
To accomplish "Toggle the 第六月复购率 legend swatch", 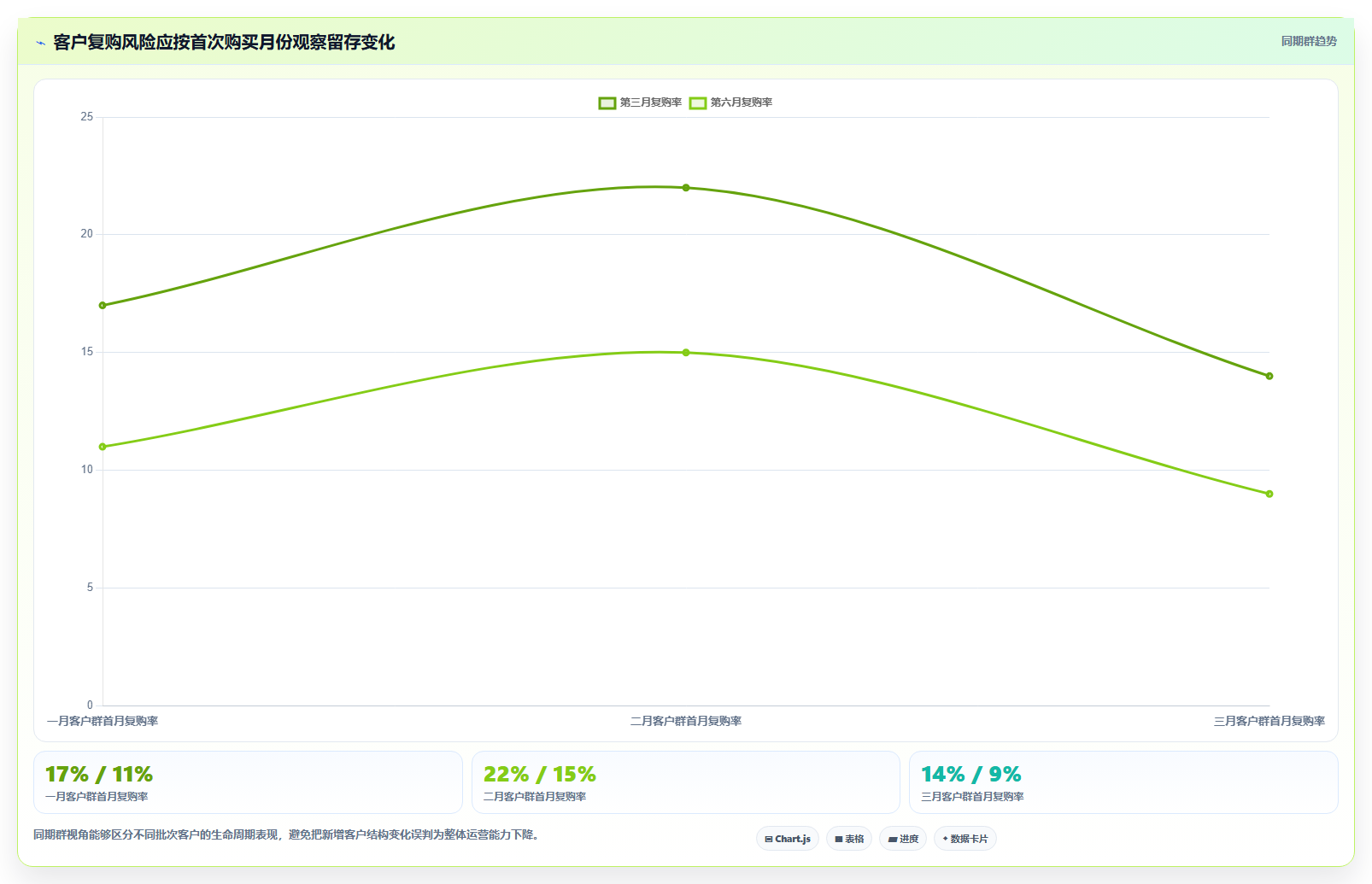I will click(698, 102).
